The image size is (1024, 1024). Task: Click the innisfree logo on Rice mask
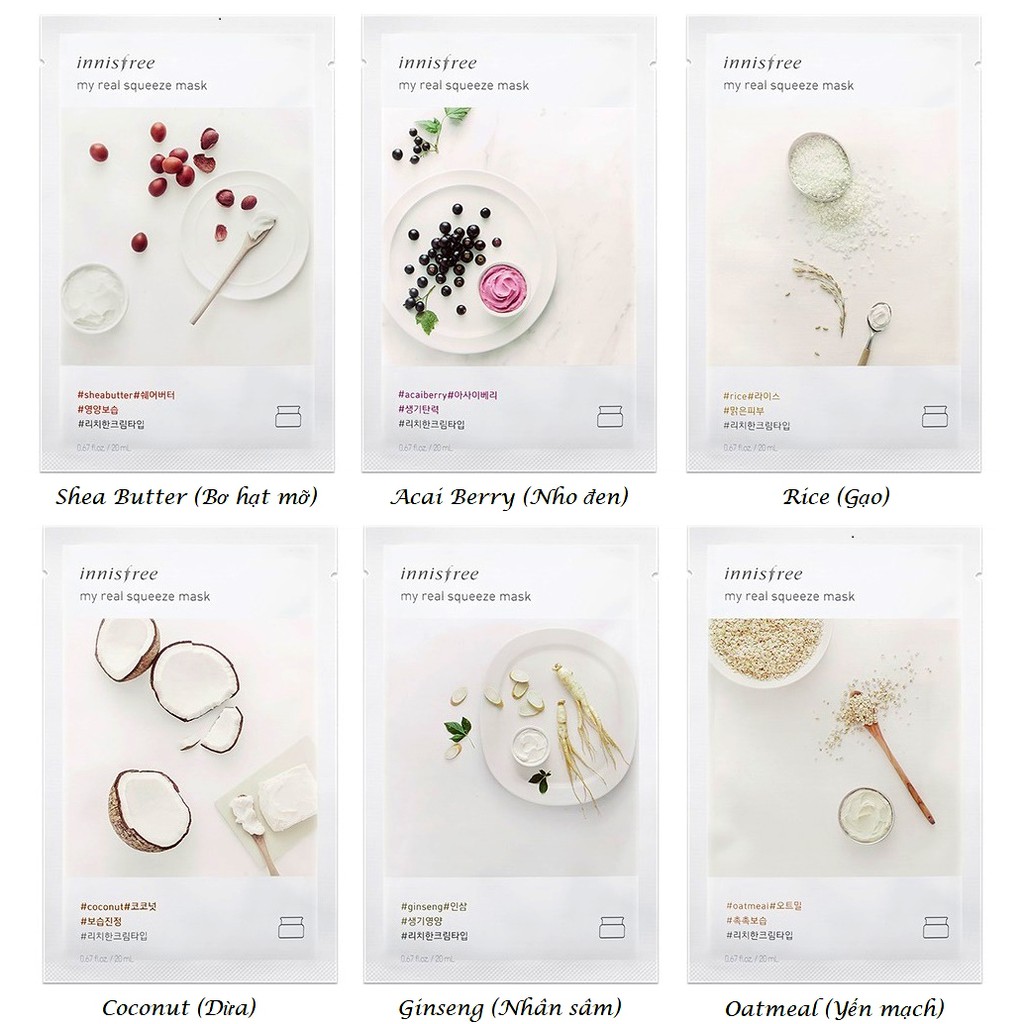point(762,63)
